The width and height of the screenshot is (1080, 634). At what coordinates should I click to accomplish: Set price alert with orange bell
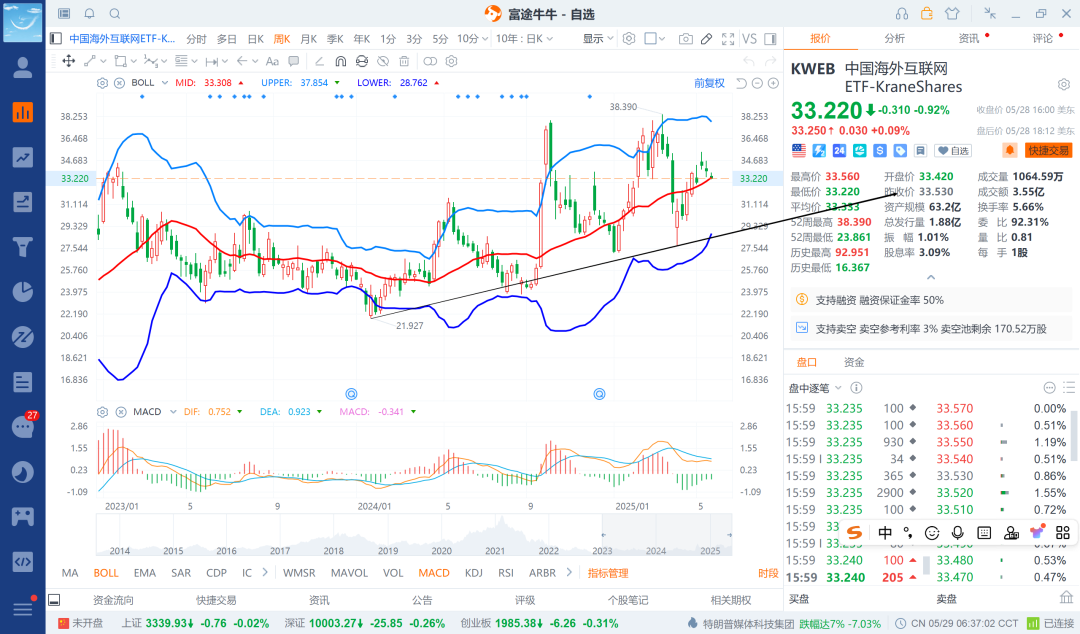[1010, 150]
